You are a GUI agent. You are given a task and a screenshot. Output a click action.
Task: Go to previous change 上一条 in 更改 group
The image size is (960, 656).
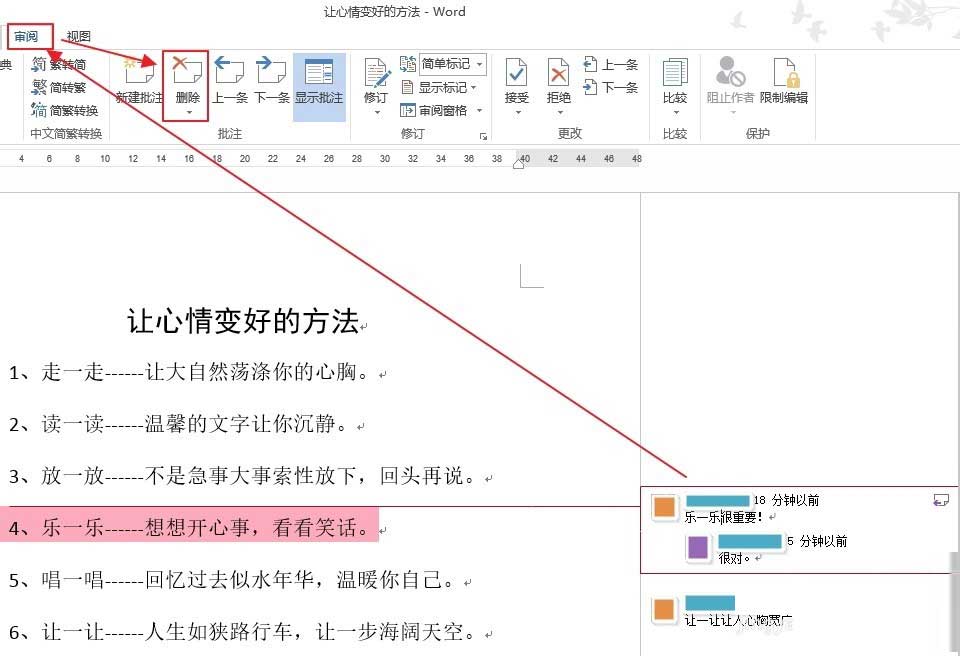[x=611, y=64]
